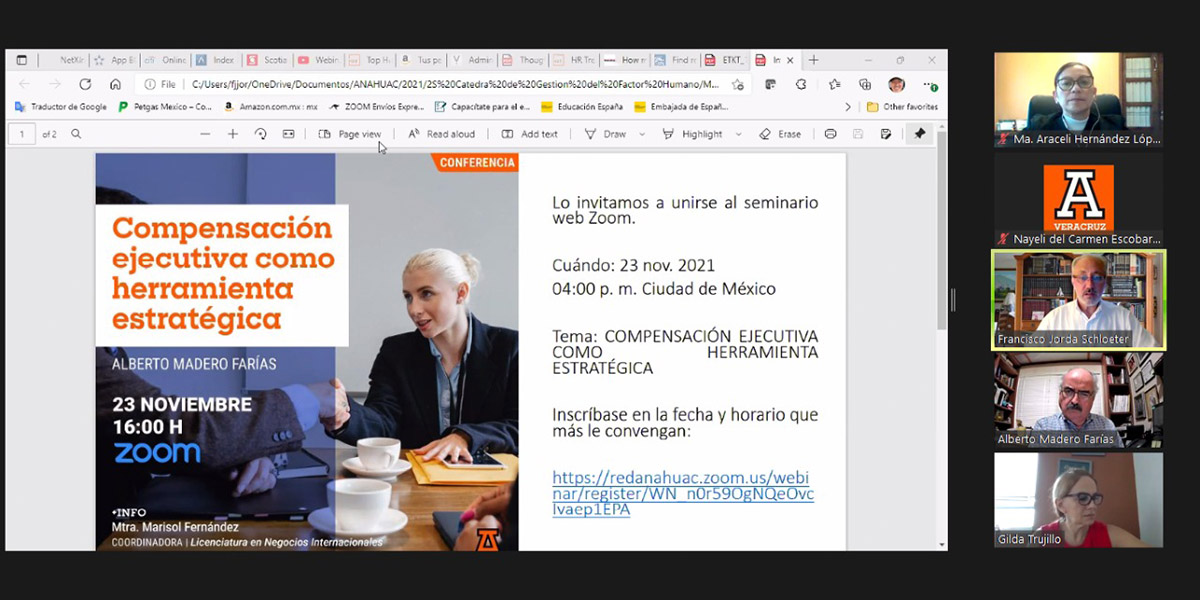Close the active PDF tab
Image resolution: width=1200 pixels, height=600 pixels.
[790, 60]
